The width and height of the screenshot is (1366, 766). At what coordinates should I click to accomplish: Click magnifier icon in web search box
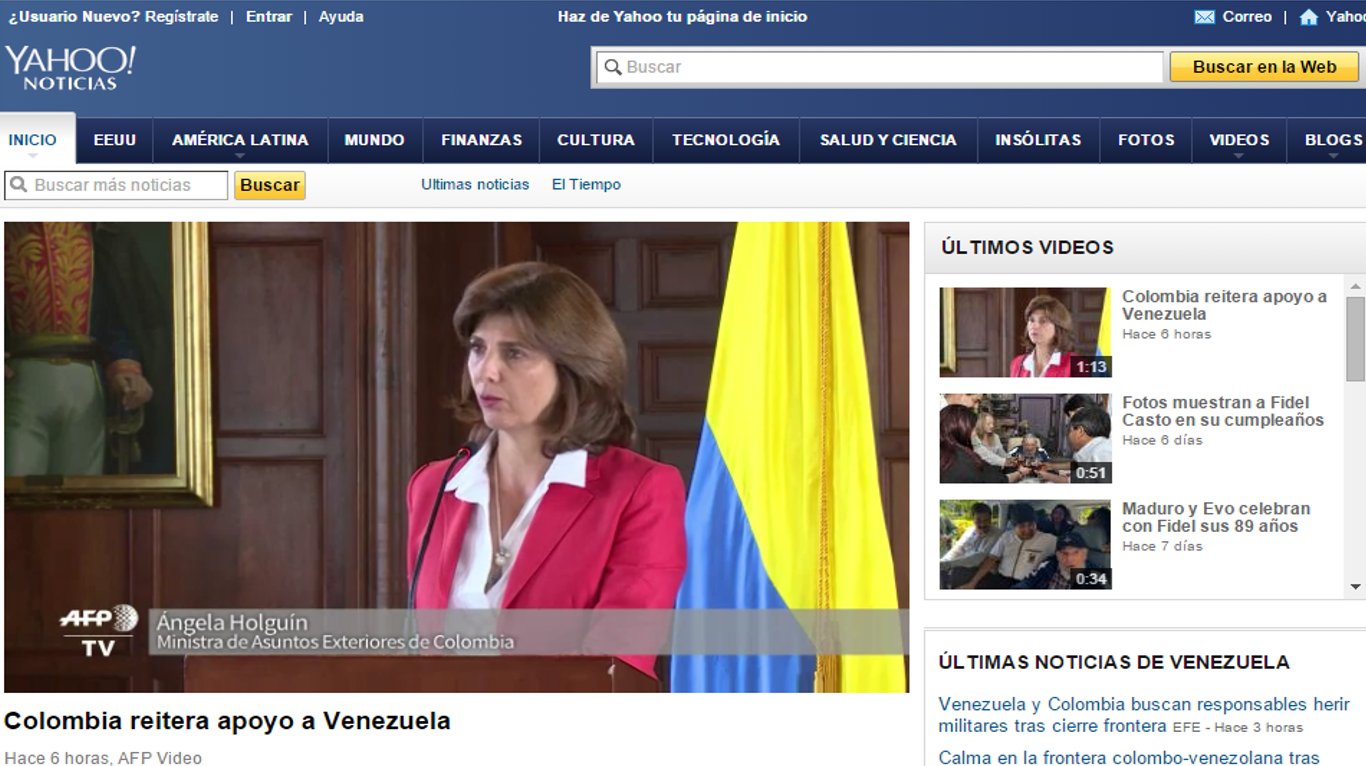[x=613, y=67]
